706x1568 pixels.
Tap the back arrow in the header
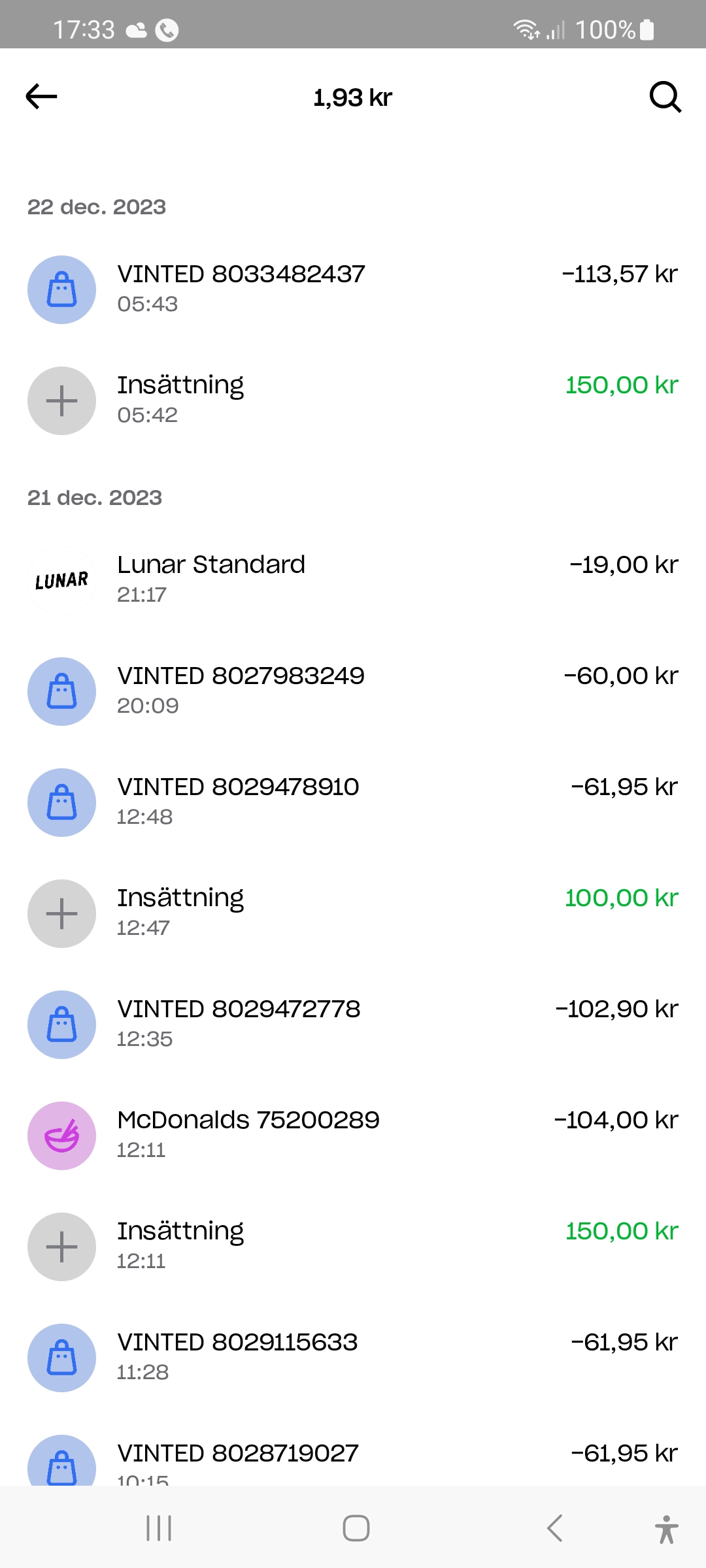[x=42, y=97]
